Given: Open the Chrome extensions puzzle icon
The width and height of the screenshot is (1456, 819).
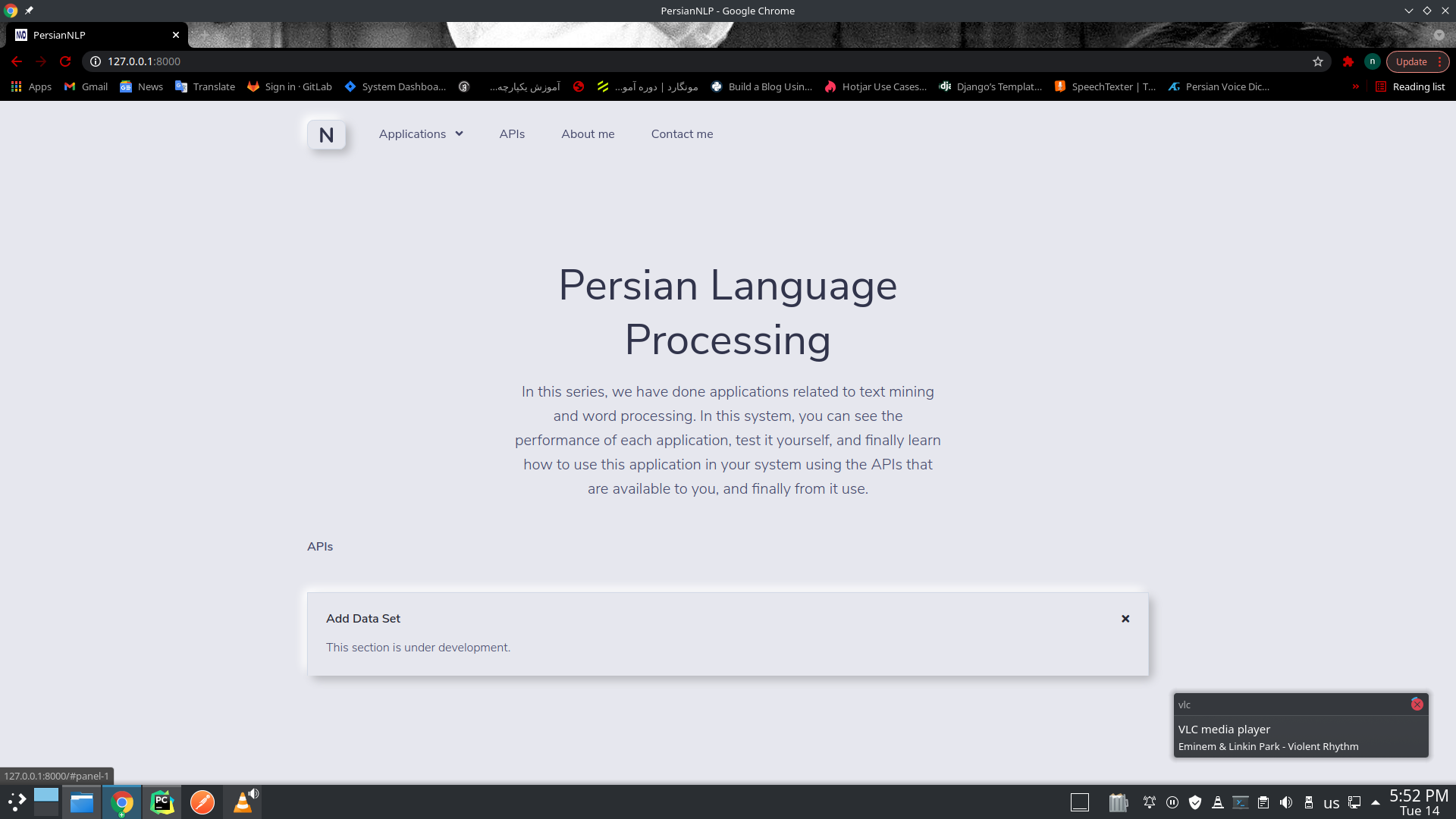Looking at the screenshot, I should 1348,61.
